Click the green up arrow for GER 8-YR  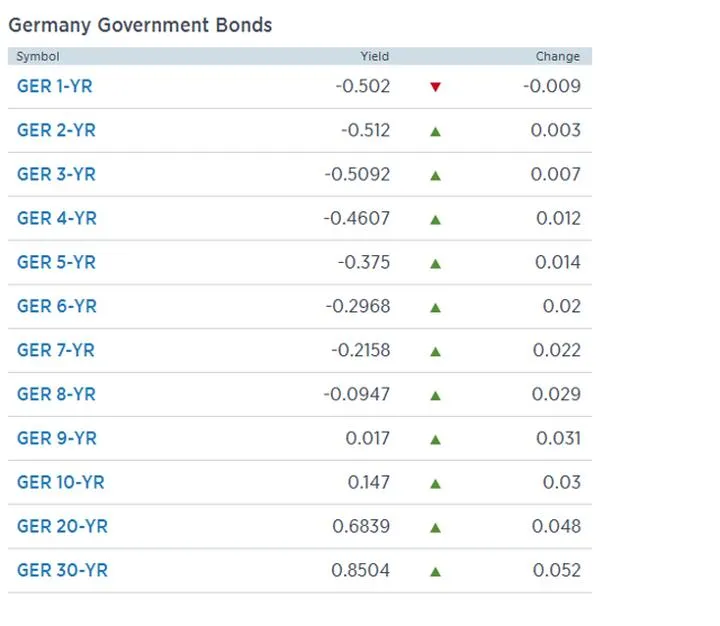click(435, 395)
